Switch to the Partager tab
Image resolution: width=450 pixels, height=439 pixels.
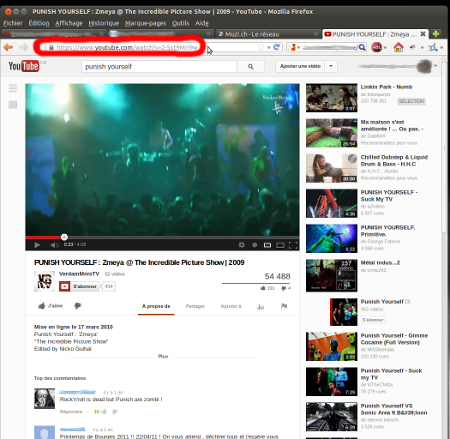[195, 306]
